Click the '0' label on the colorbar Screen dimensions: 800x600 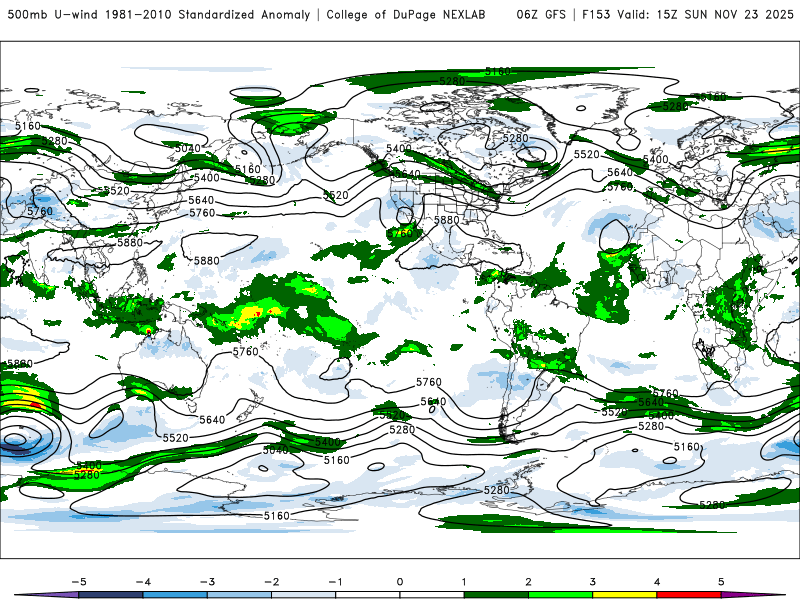pyautogui.click(x=399, y=582)
